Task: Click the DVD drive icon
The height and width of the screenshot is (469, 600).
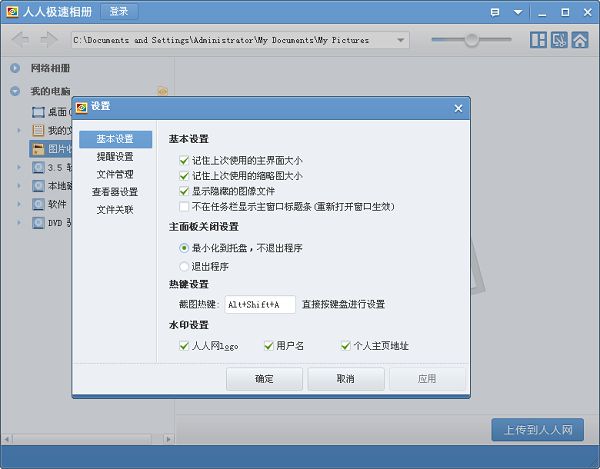Action: click(x=38, y=223)
